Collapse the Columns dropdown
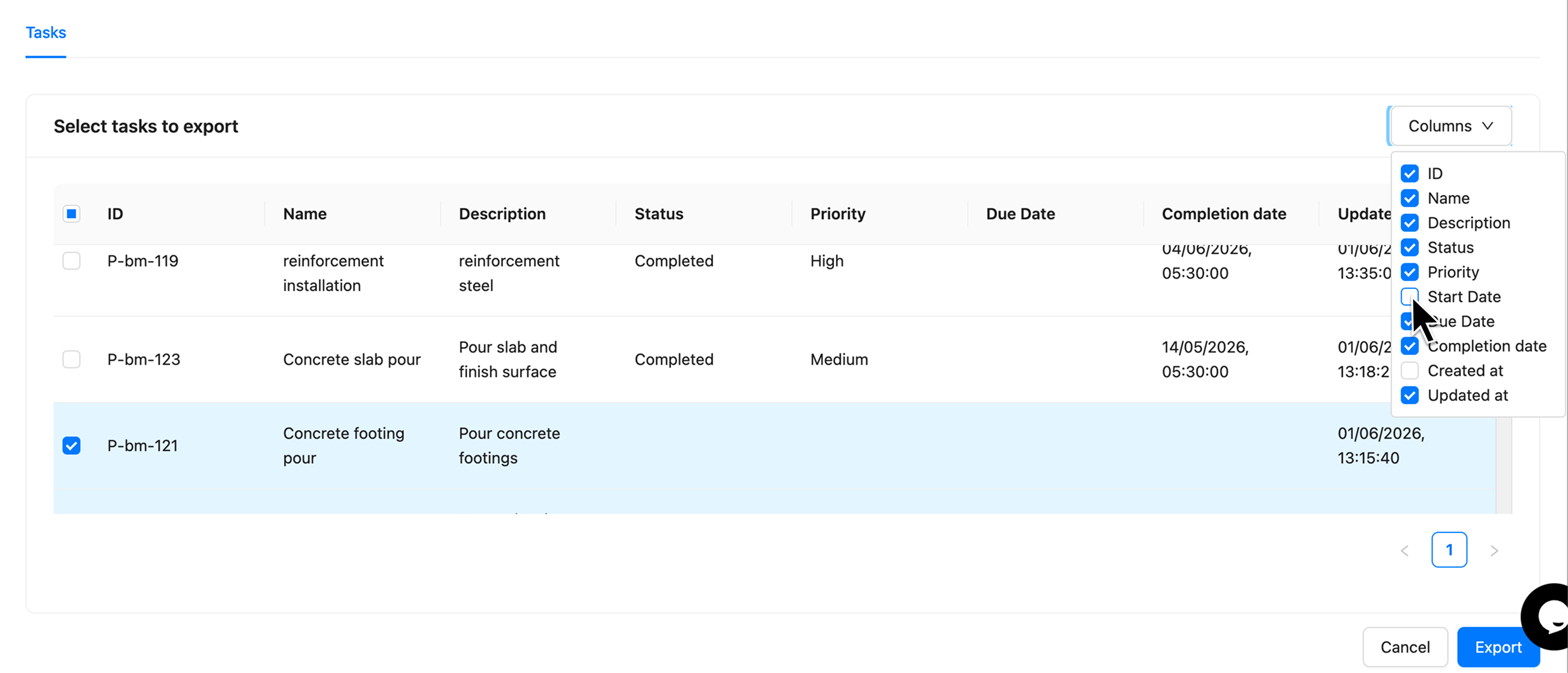The height and width of the screenshot is (673, 1568). (1451, 126)
